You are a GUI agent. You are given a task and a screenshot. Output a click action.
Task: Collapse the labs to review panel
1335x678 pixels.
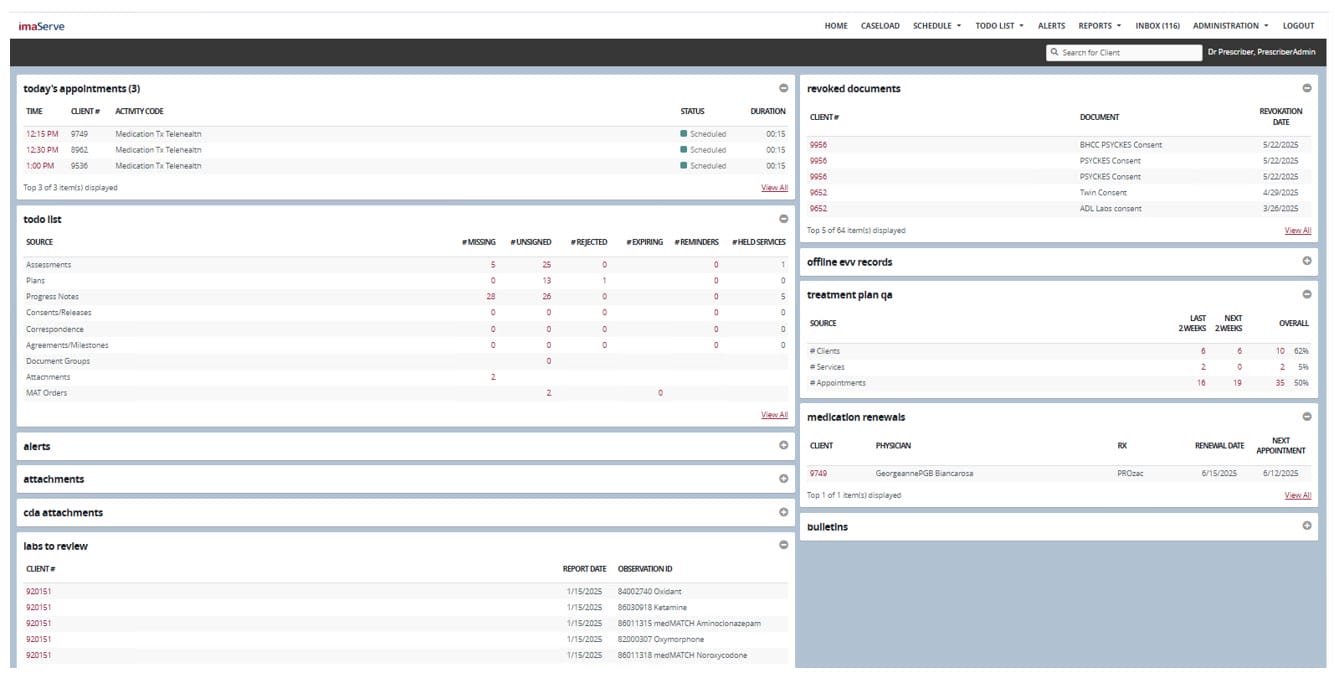click(x=783, y=545)
